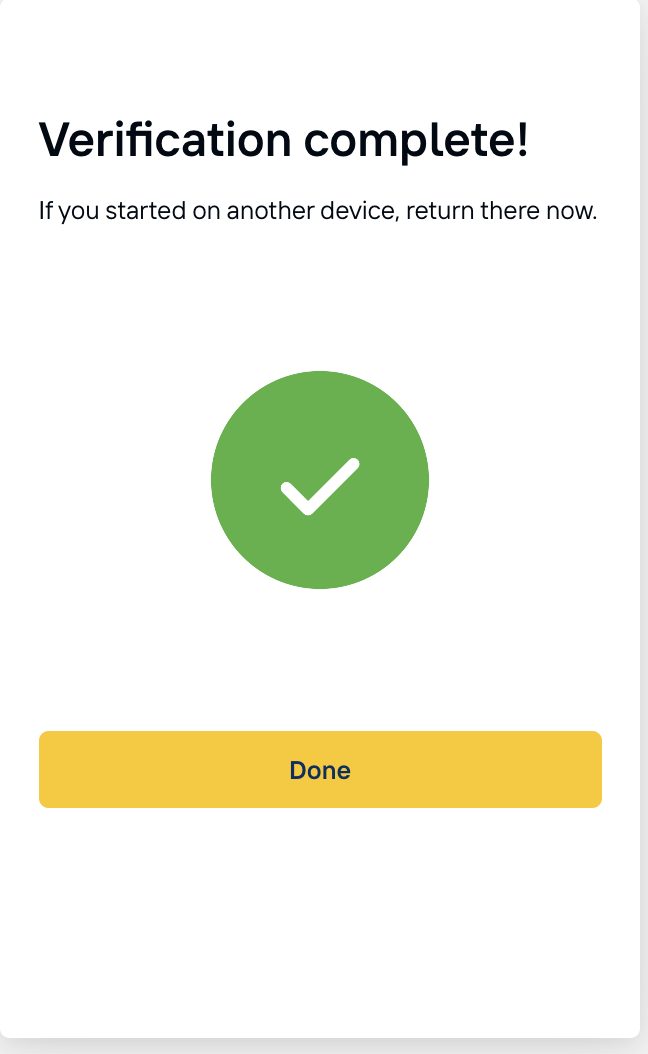The width and height of the screenshot is (648, 1054).
Task: Click the "If you started on another device" sentence
Action: [x=317, y=212]
